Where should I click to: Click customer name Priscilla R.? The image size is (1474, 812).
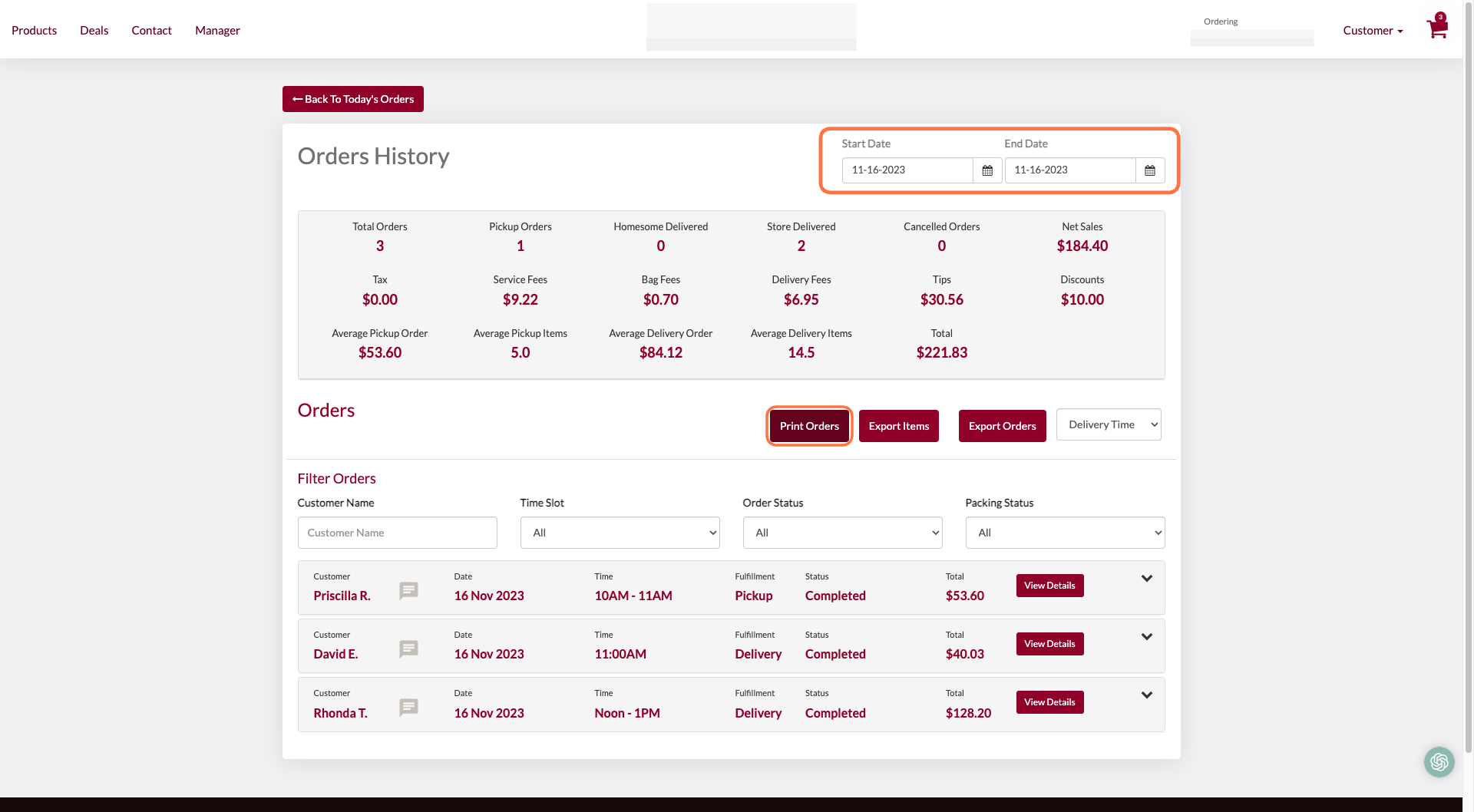click(342, 596)
